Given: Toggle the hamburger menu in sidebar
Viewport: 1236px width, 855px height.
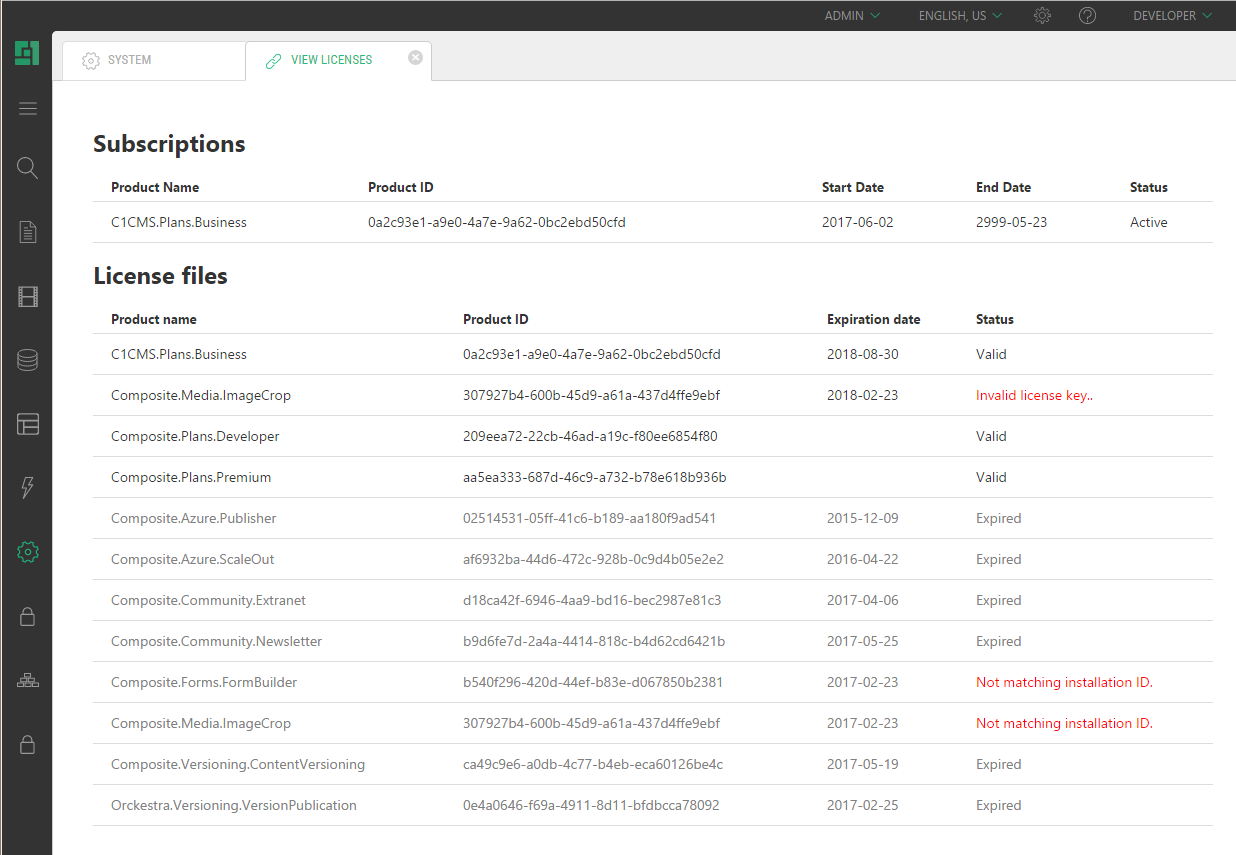Looking at the screenshot, I should click(x=28, y=109).
